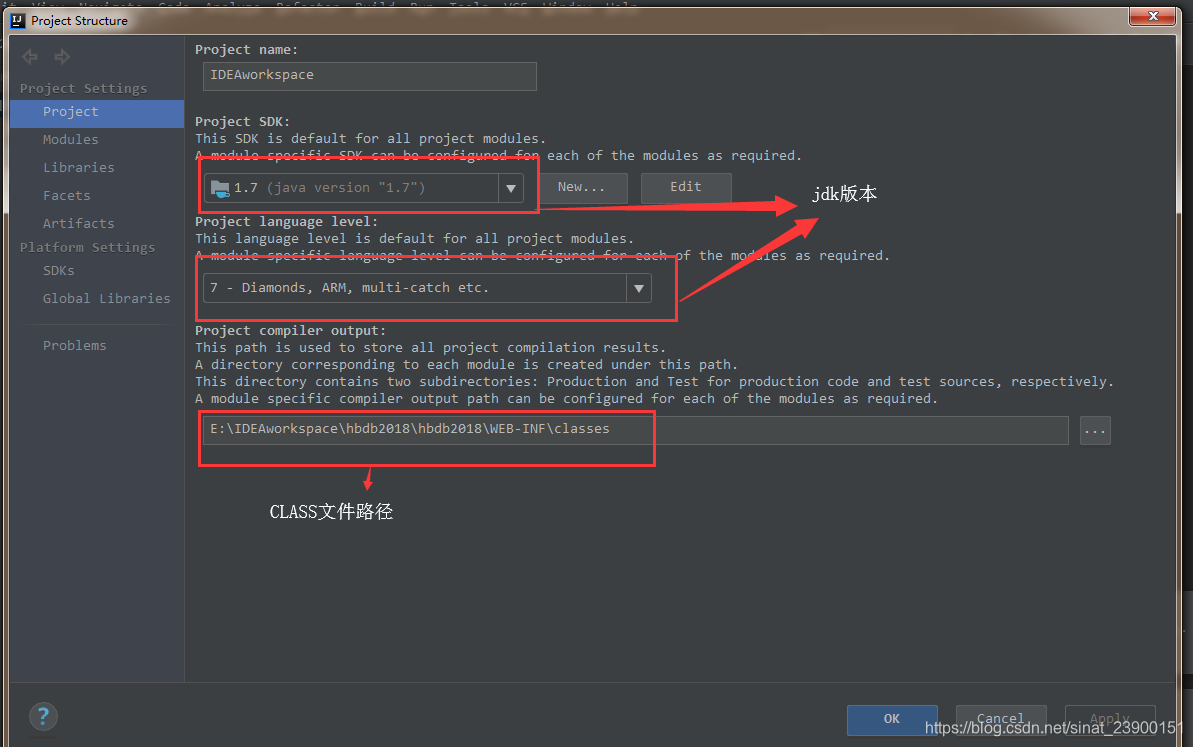1193x747 pixels.
Task: Click the New... SDK button
Action: pyautogui.click(x=582, y=187)
